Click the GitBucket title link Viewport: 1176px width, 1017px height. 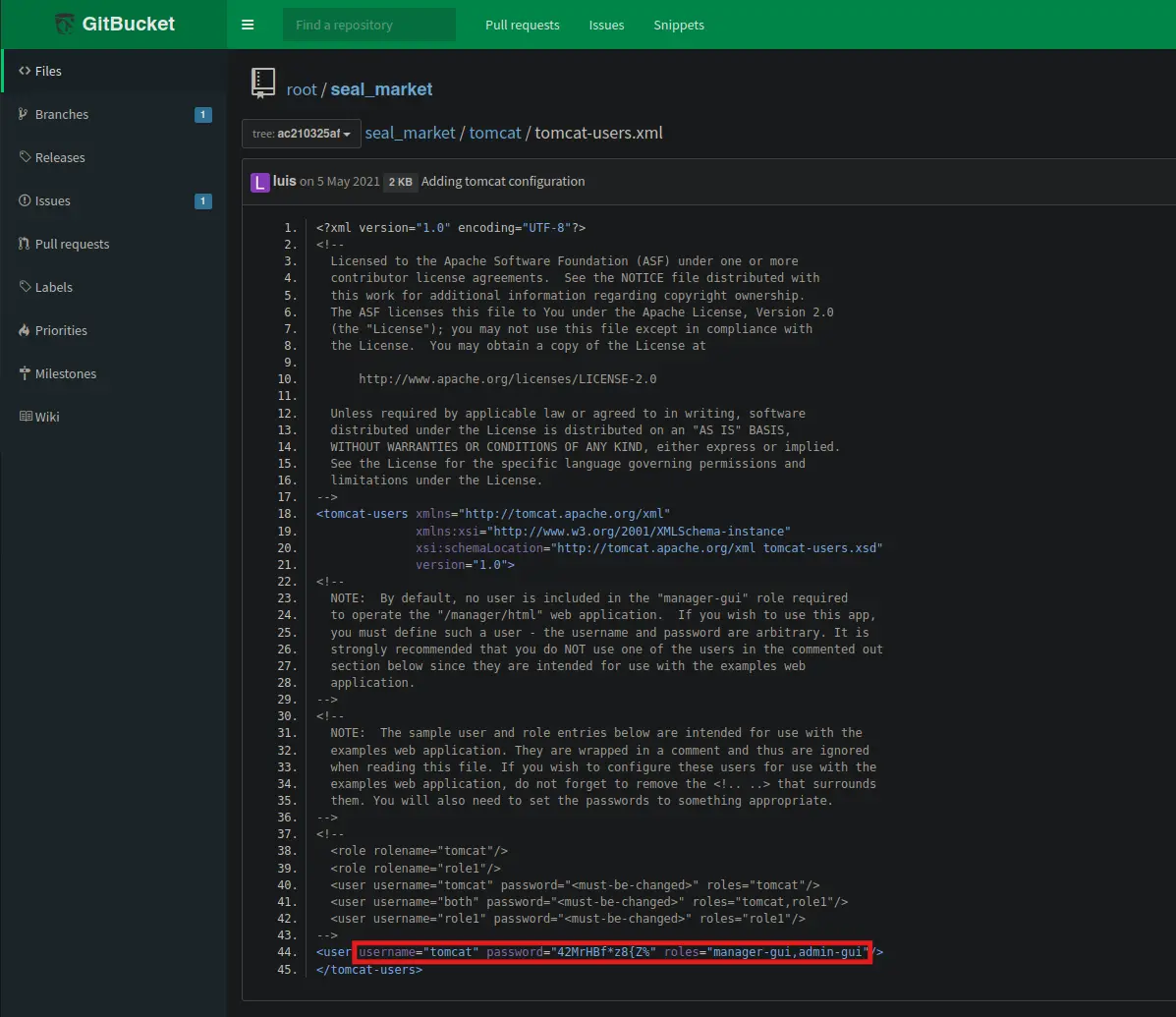pos(129,24)
